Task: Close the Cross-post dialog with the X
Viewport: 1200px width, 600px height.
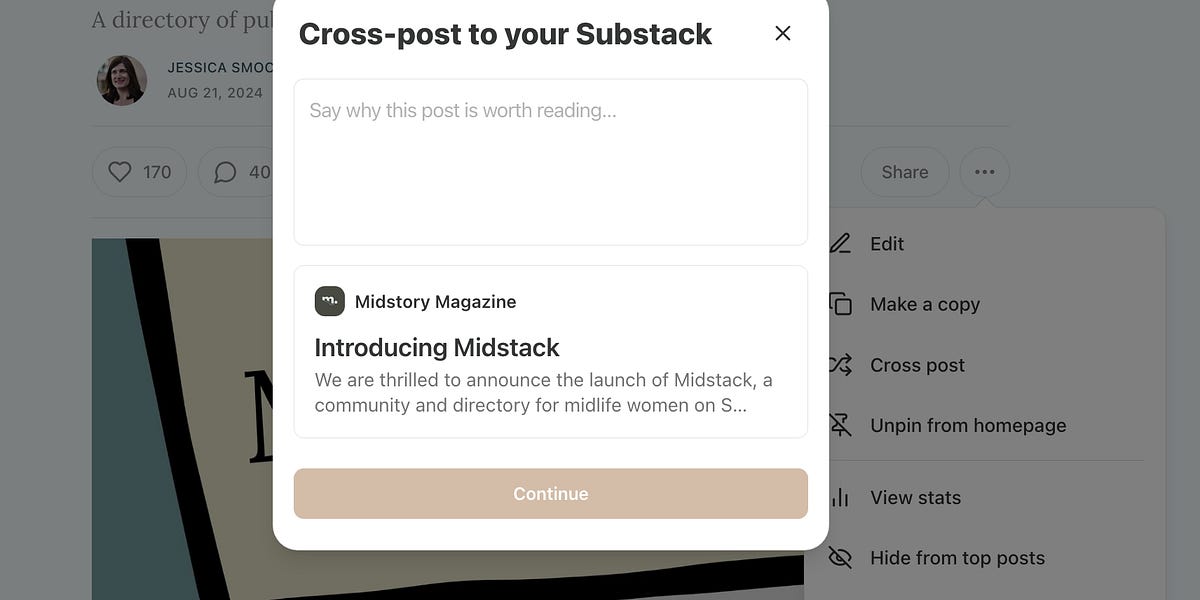Action: pos(782,33)
